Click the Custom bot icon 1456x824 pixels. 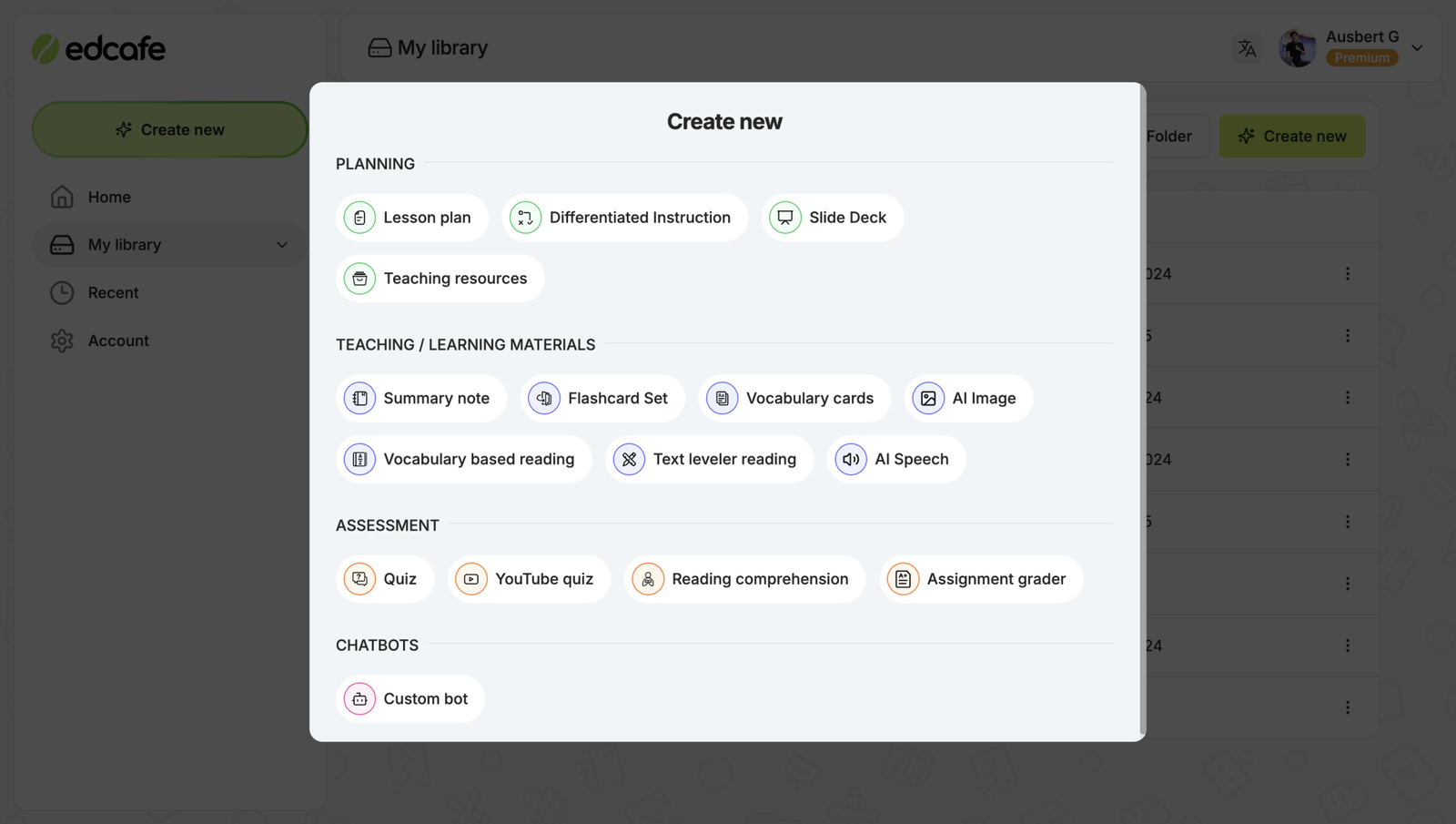[359, 699]
